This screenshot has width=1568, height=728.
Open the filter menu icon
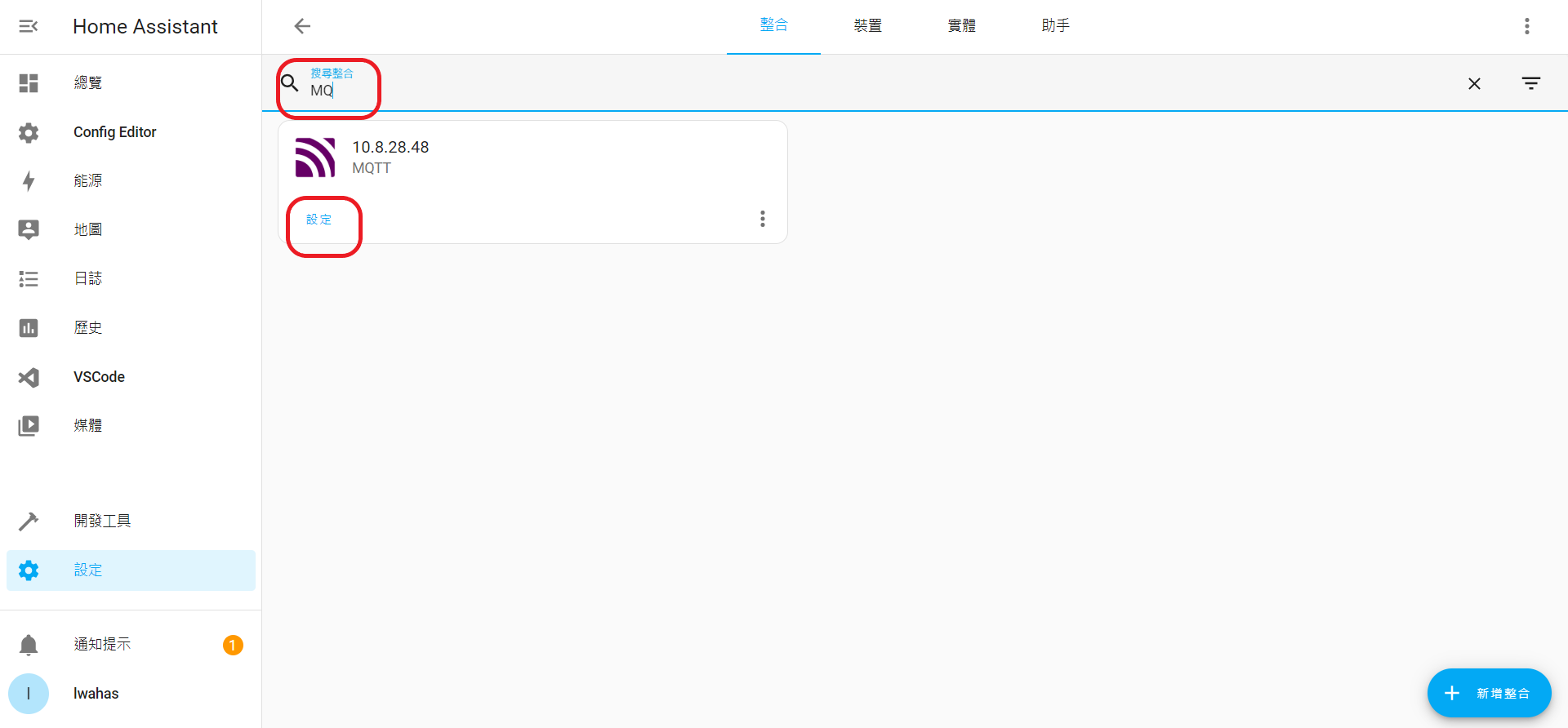pos(1531,84)
